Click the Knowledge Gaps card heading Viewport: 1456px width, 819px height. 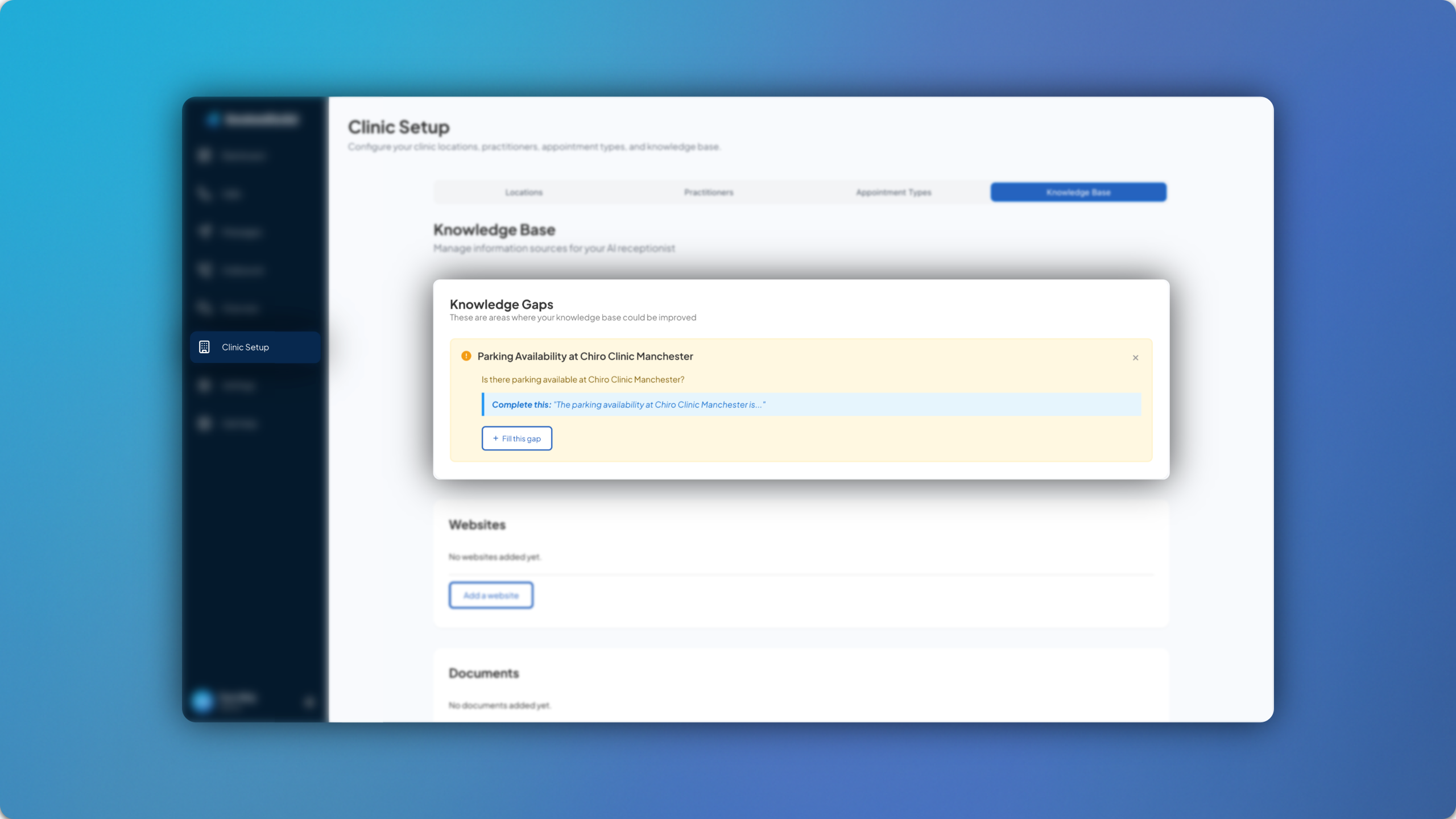pos(501,304)
